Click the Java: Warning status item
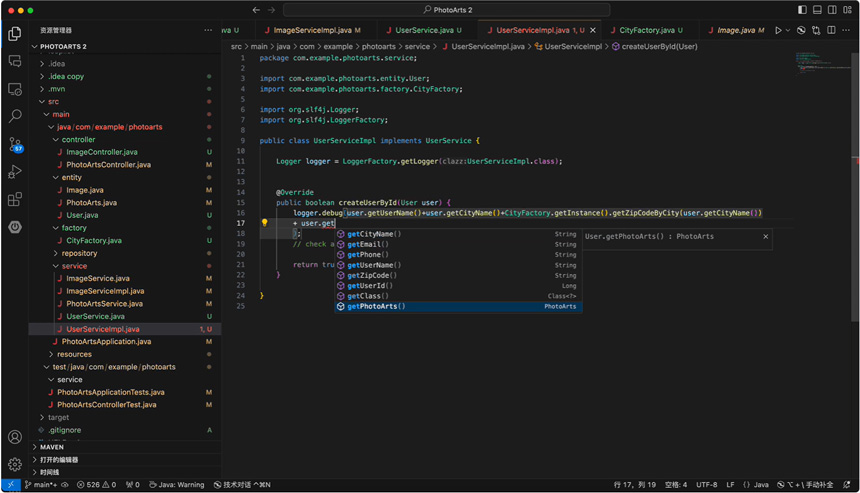Viewport: 860px width, 493px height. [x=177, y=485]
